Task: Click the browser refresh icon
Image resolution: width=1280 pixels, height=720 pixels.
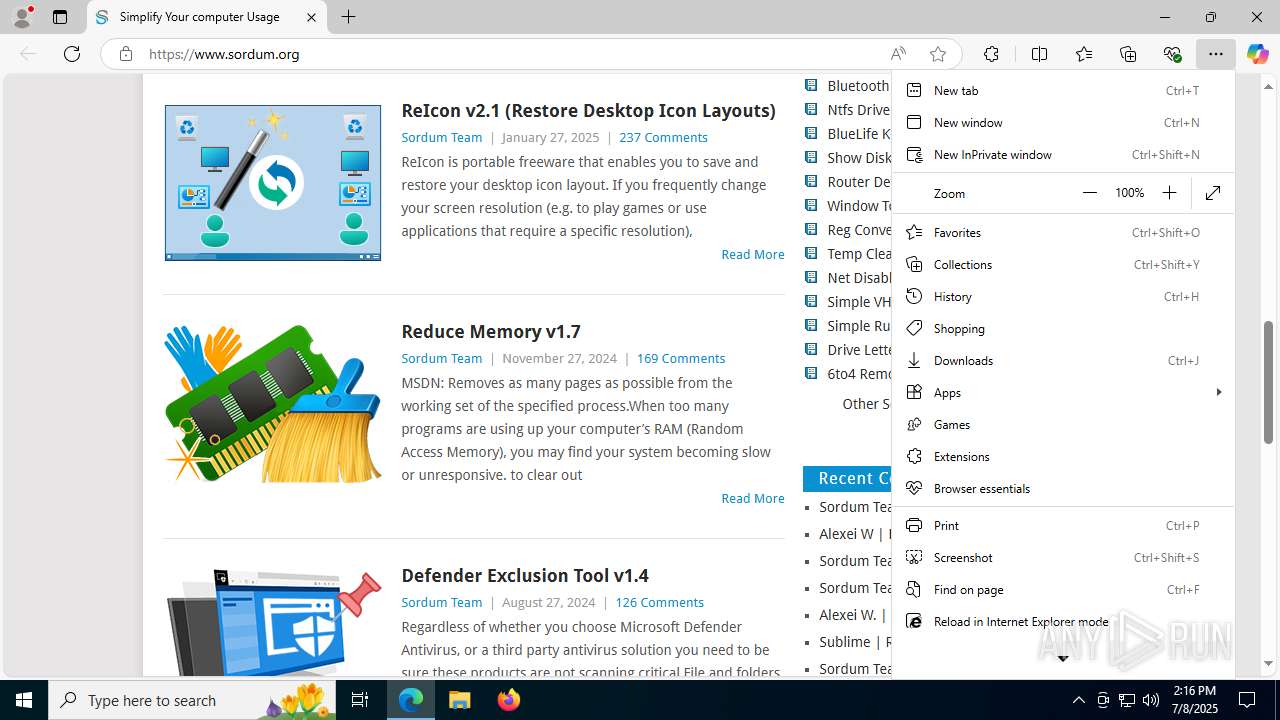Action: point(72,54)
